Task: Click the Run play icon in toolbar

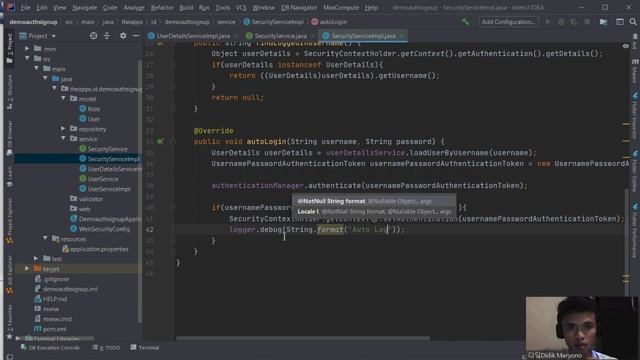Action: [548, 22]
